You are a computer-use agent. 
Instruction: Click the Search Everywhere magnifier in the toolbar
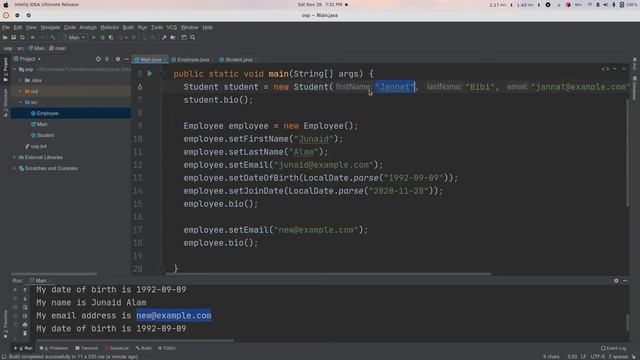pyautogui.click(x=193, y=38)
